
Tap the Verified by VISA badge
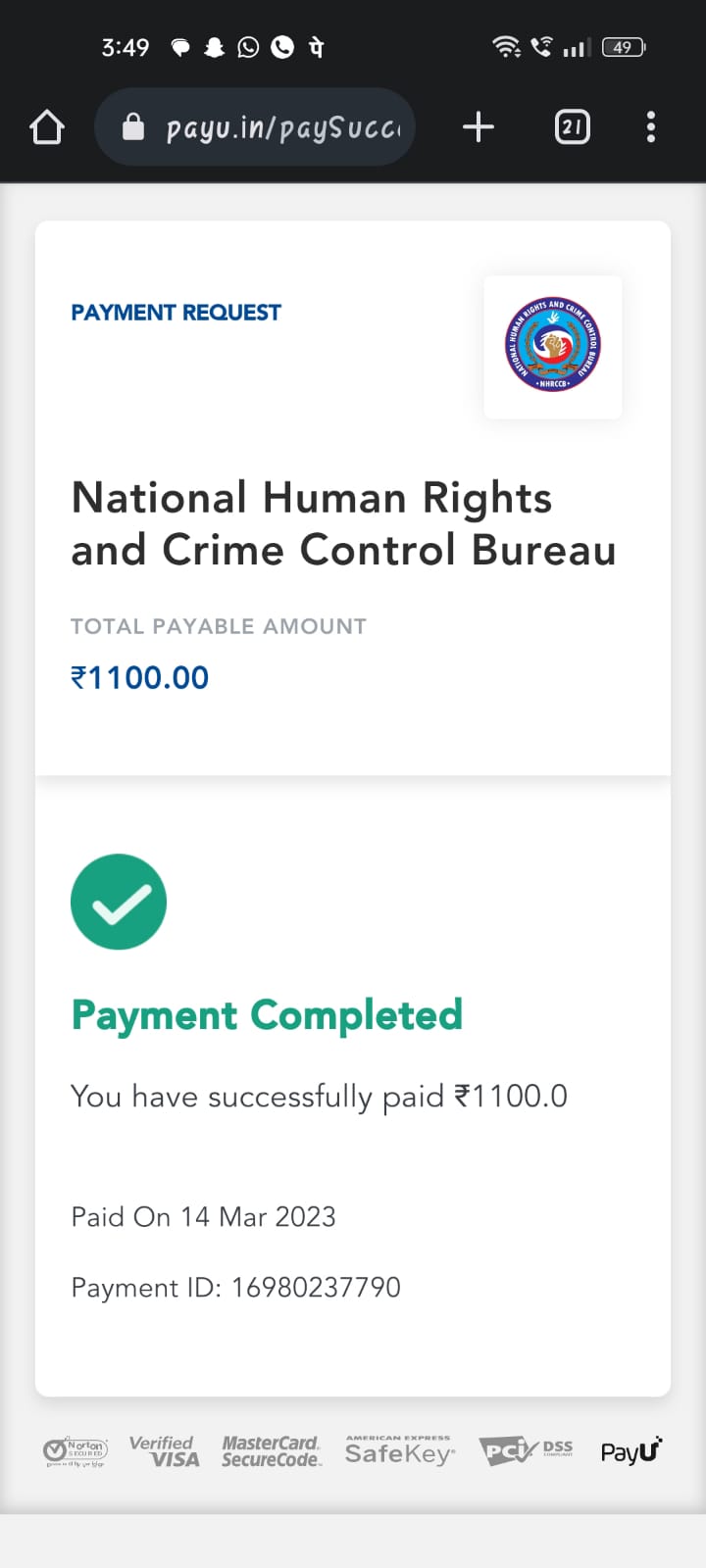164,1451
